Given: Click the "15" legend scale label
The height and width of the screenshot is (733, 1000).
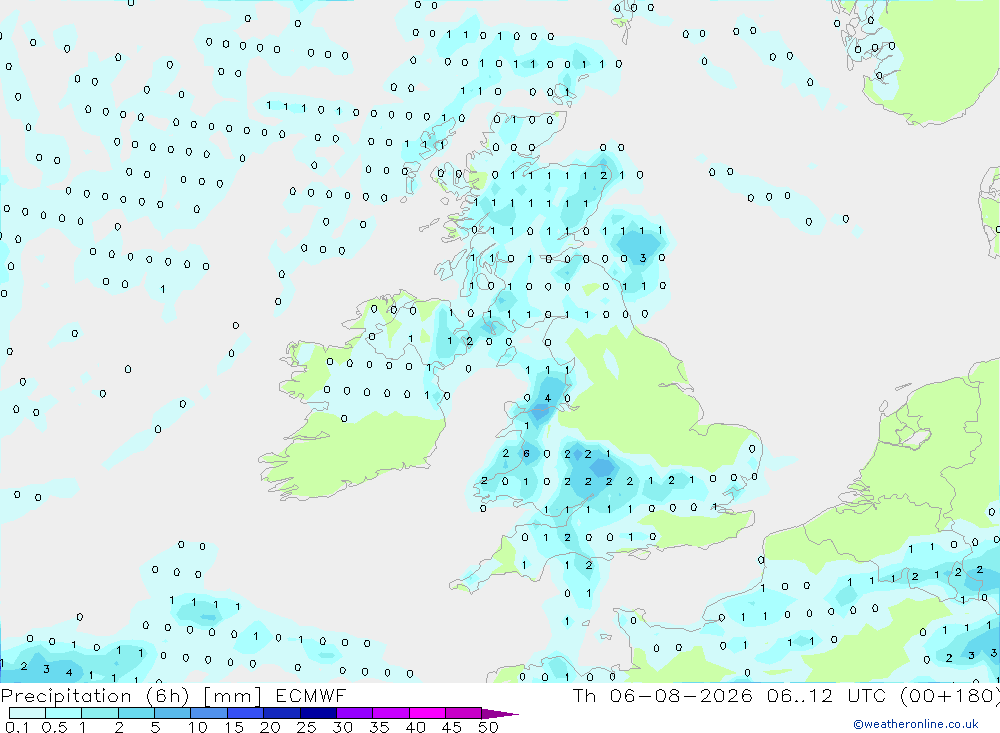Looking at the screenshot, I should pyautogui.click(x=234, y=727).
